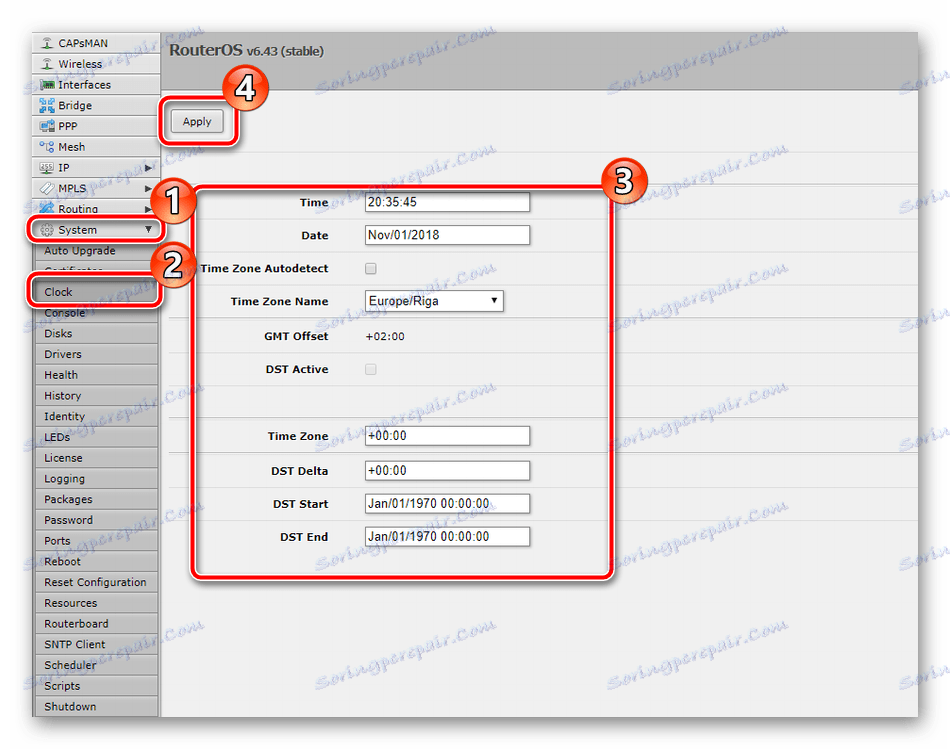Open the Time Zone Name dropdown
The image size is (950, 749).
[434, 301]
